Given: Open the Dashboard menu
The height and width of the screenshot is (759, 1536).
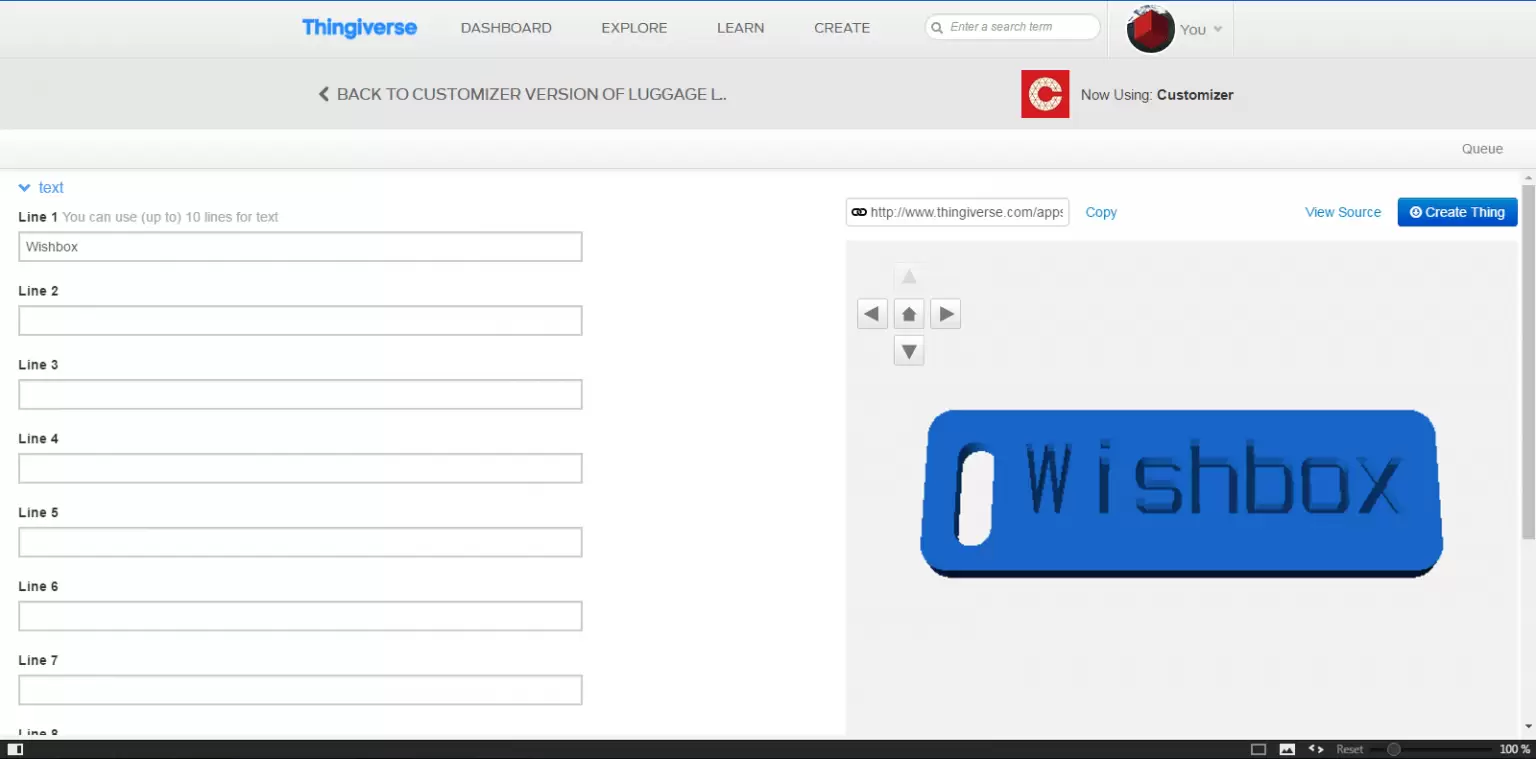Looking at the screenshot, I should pyautogui.click(x=506, y=28).
